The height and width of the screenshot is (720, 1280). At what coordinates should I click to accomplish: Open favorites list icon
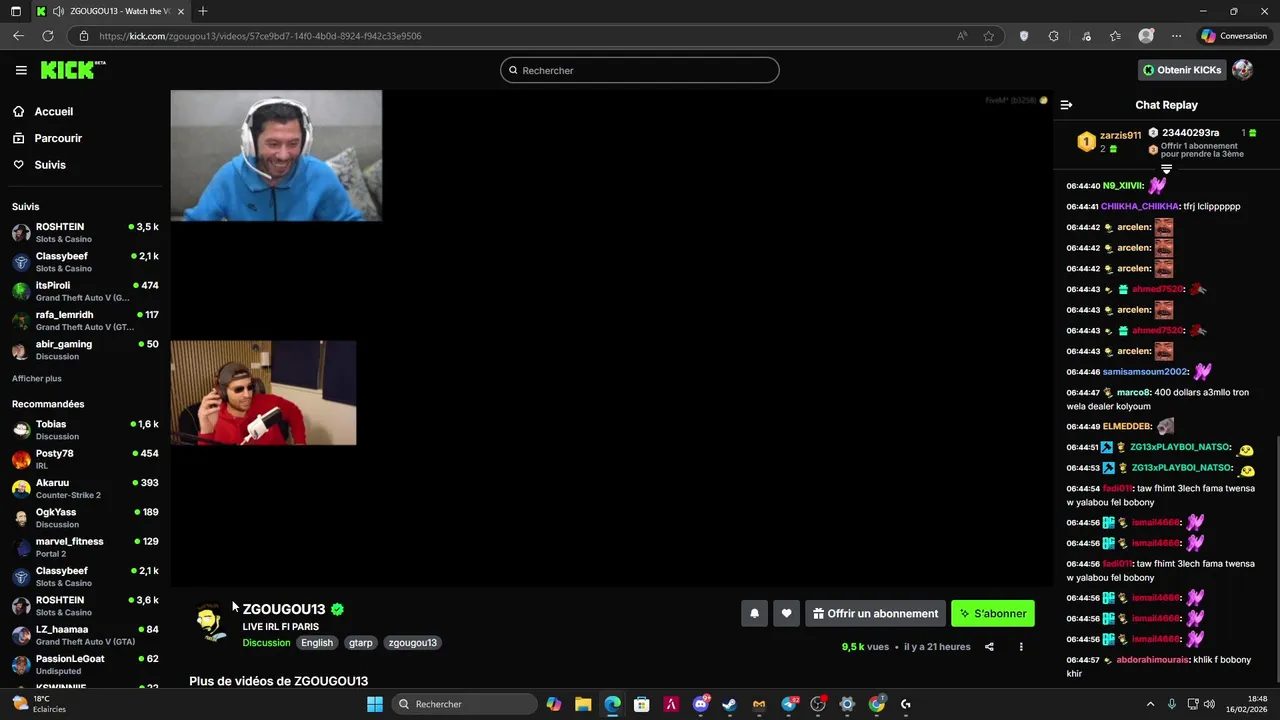click(1115, 36)
